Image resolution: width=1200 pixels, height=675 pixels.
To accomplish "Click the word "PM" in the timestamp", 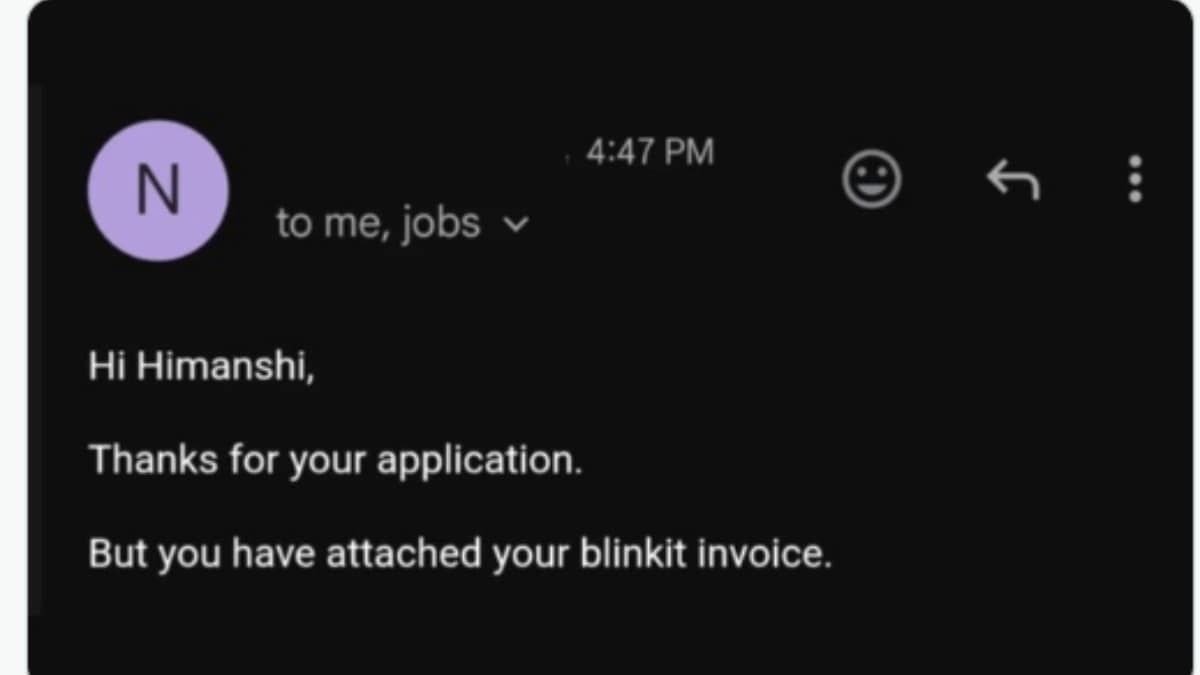I will [x=688, y=153].
